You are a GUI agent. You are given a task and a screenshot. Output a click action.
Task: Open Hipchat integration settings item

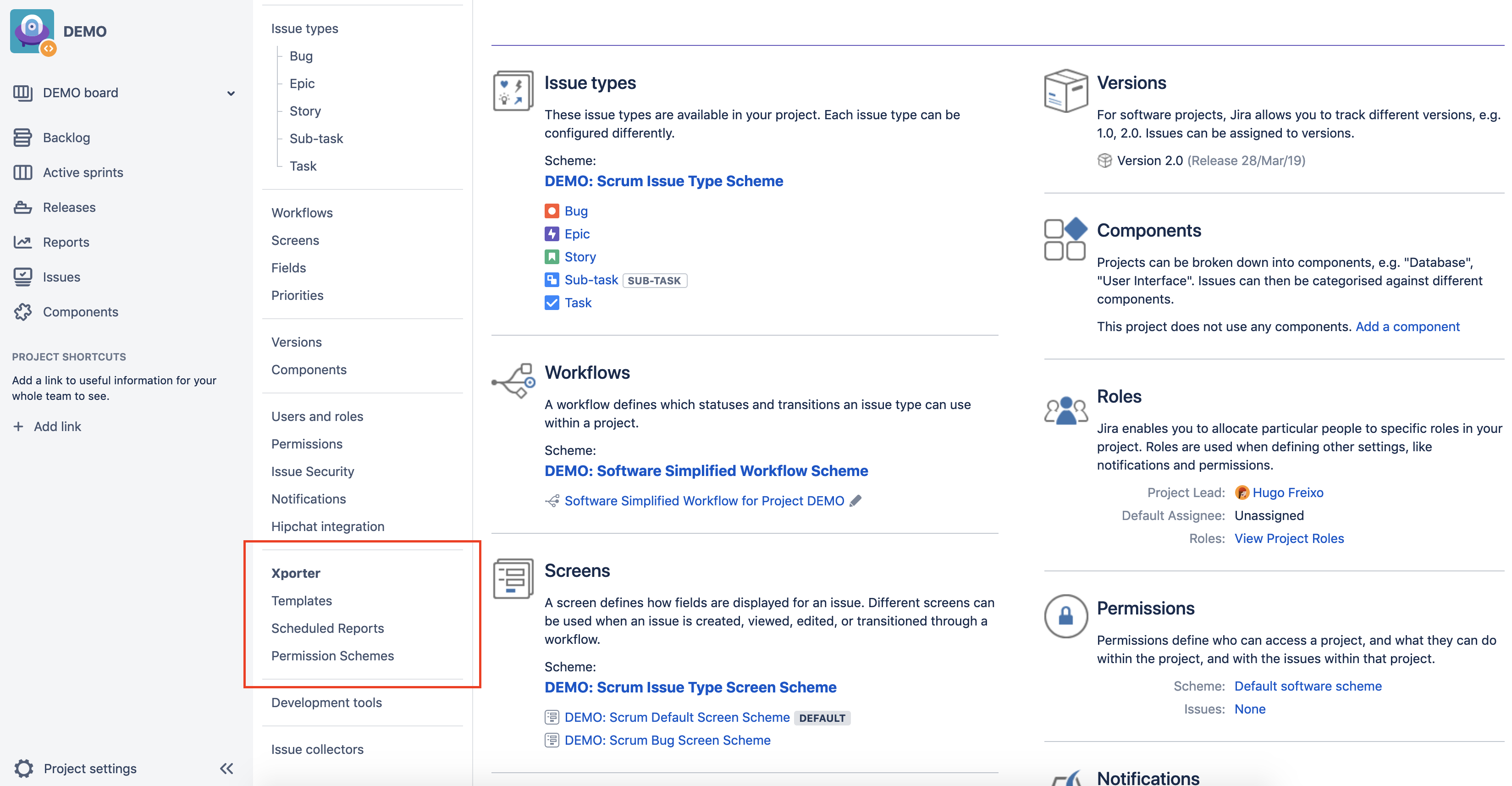click(327, 526)
